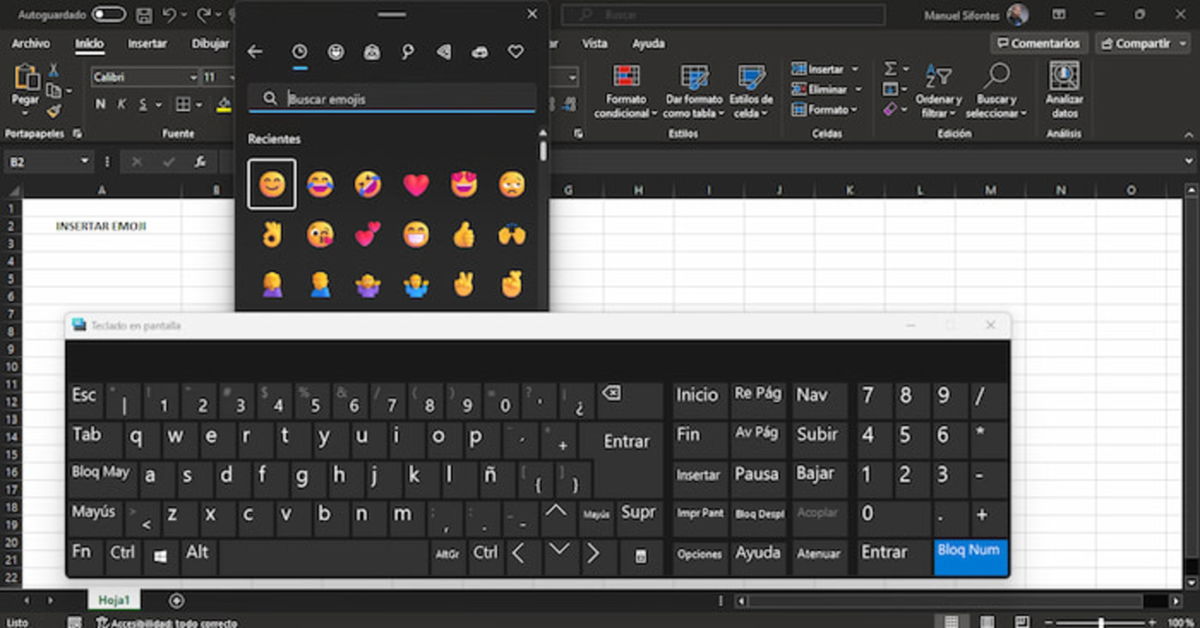Screen dimensions: 1200x628
Task: Toggle Bloq May on the on-screen keyboard
Action: coord(100,474)
